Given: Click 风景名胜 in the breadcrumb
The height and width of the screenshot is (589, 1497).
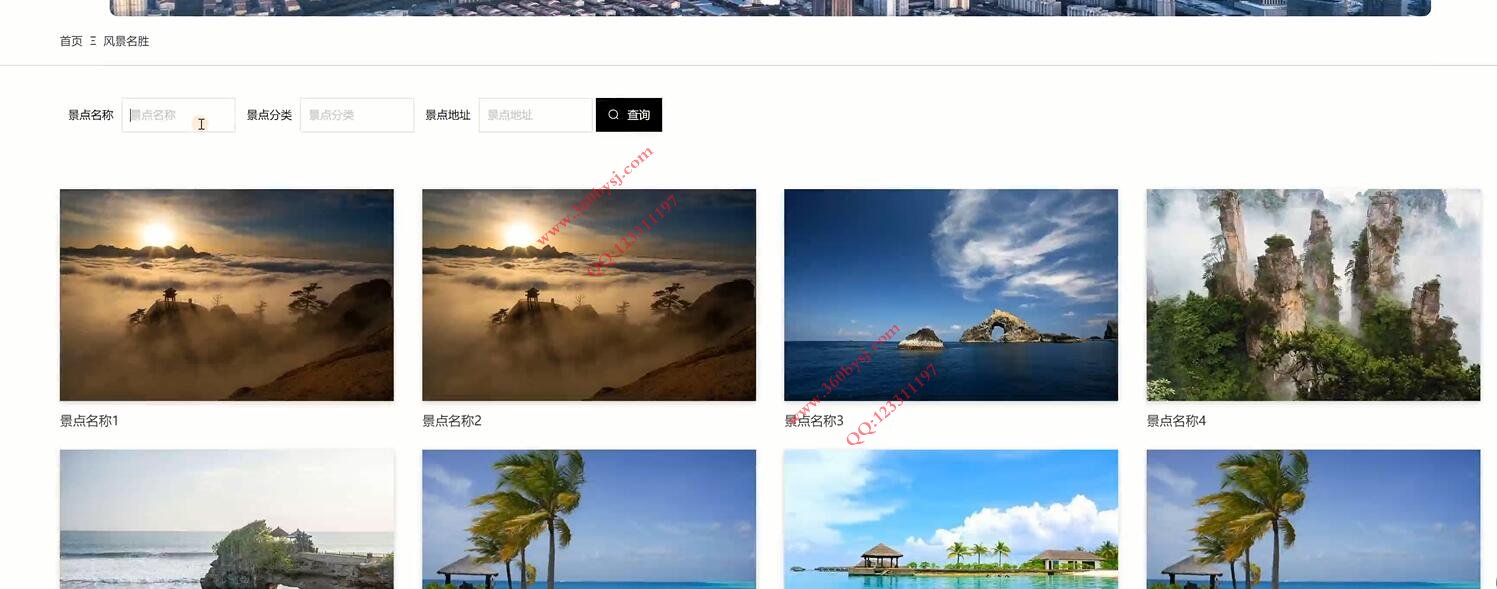Looking at the screenshot, I should point(126,41).
